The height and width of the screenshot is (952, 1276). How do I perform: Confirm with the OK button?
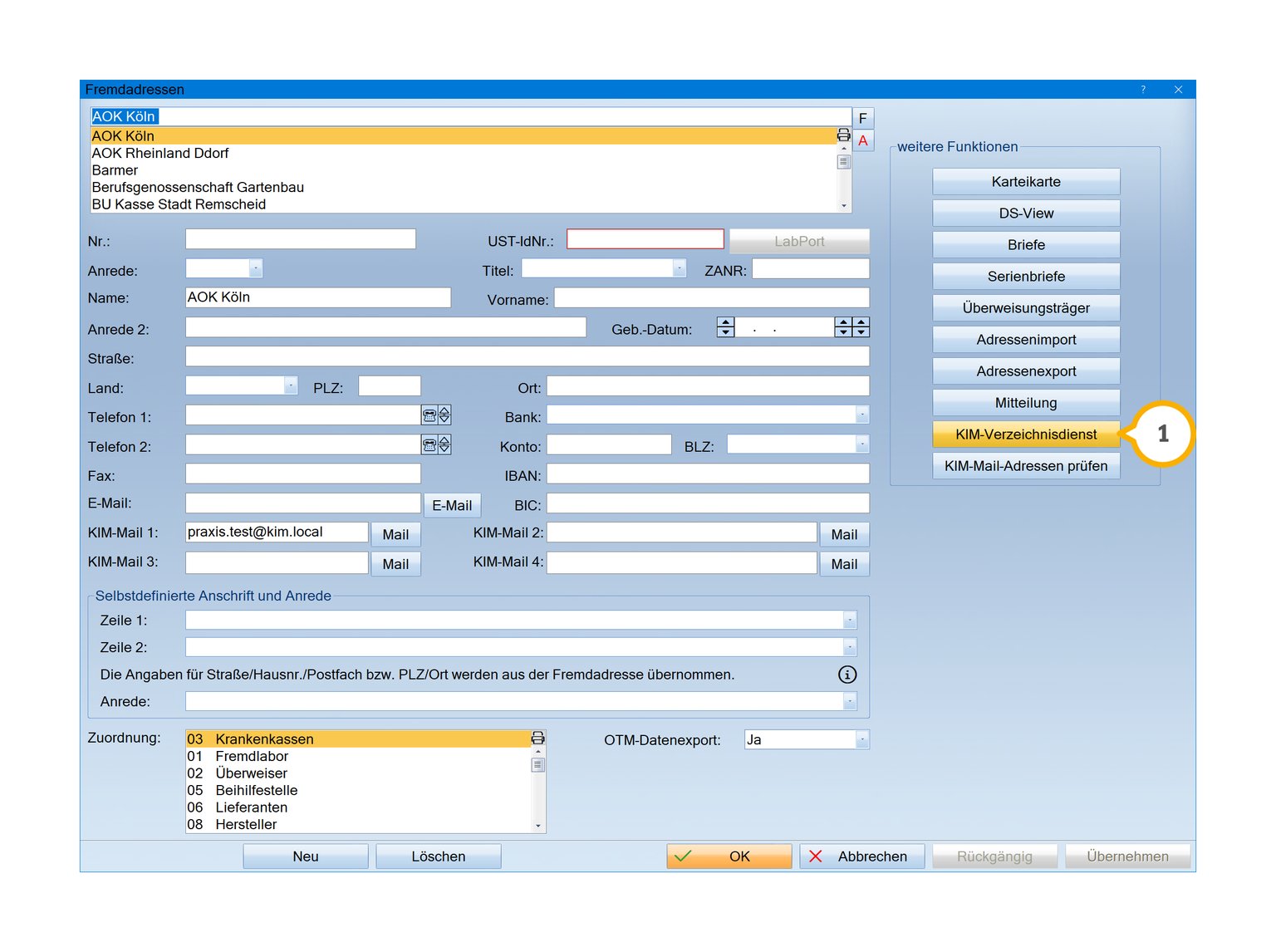click(x=729, y=856)
